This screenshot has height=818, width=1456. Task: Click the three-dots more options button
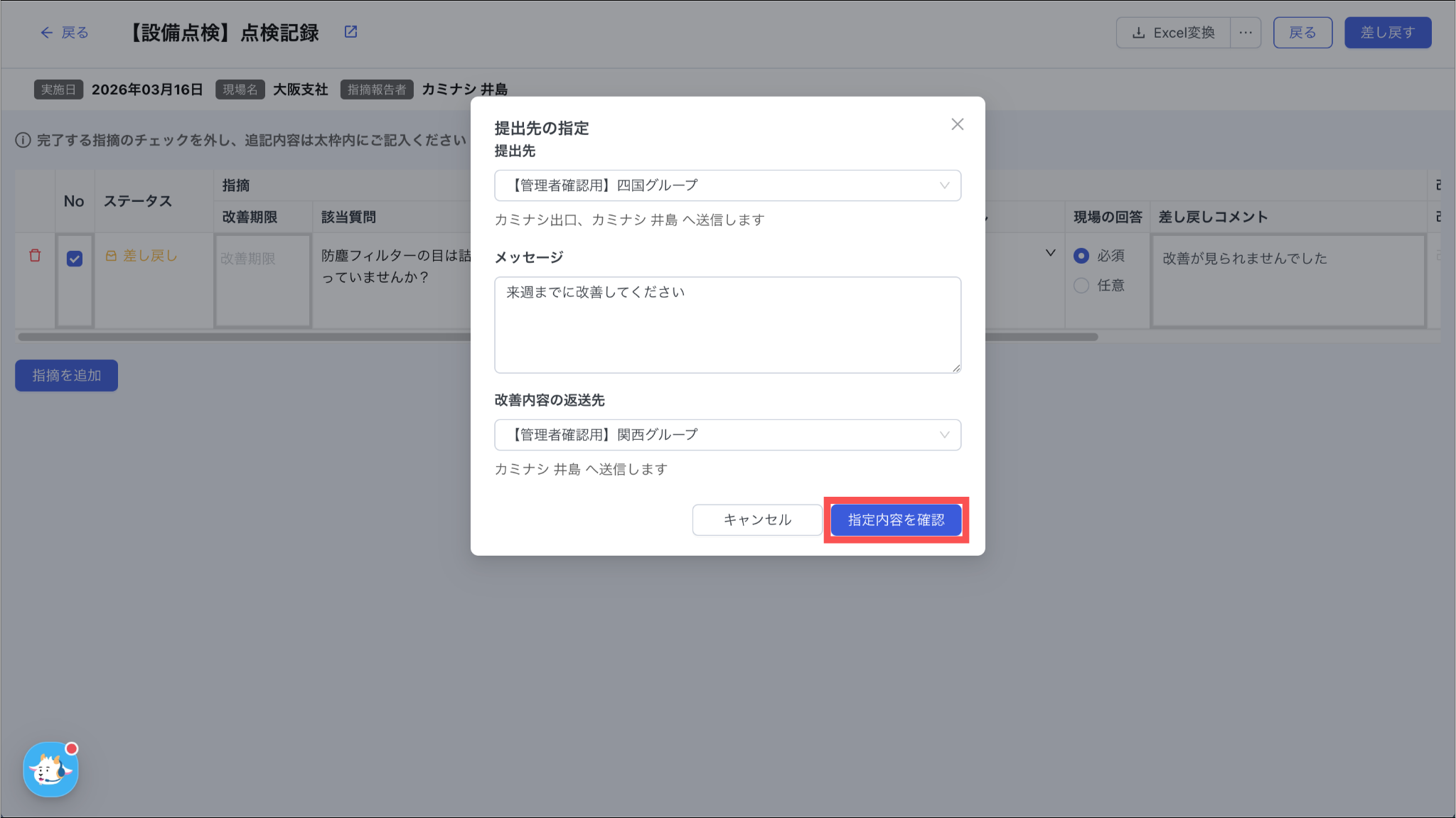pyautogui.click(x=1246, y=33)
